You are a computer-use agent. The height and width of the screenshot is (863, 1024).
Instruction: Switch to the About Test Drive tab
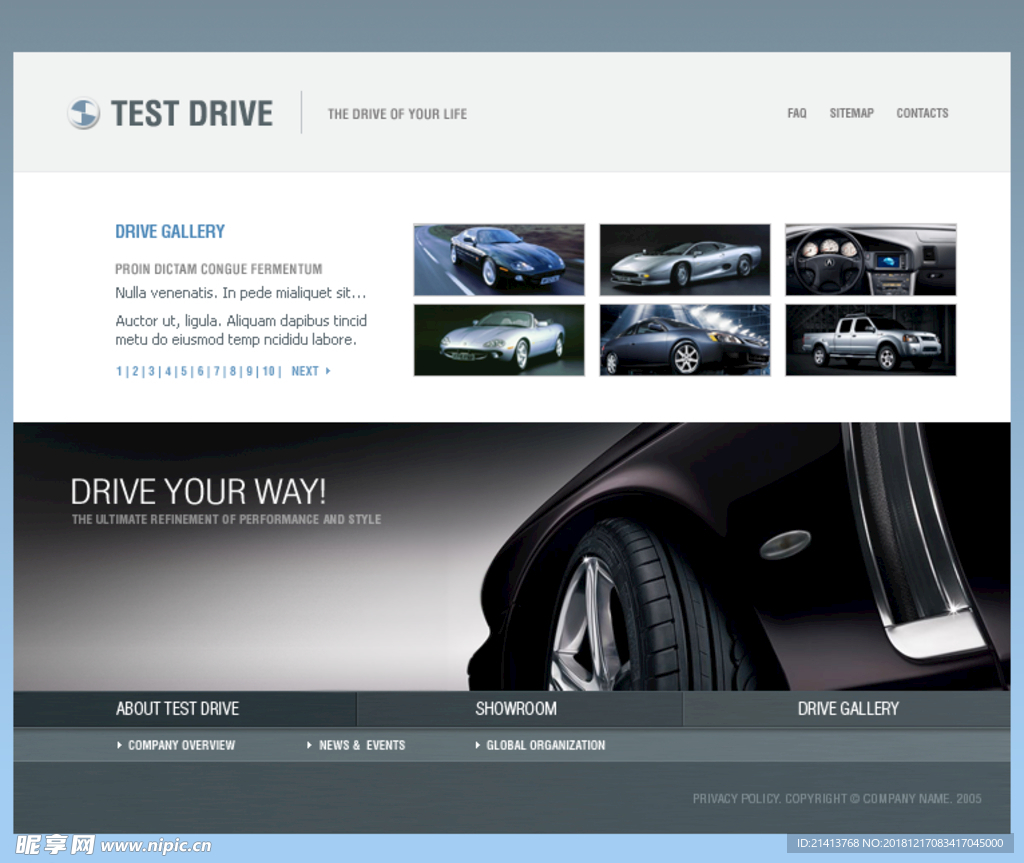178,709
